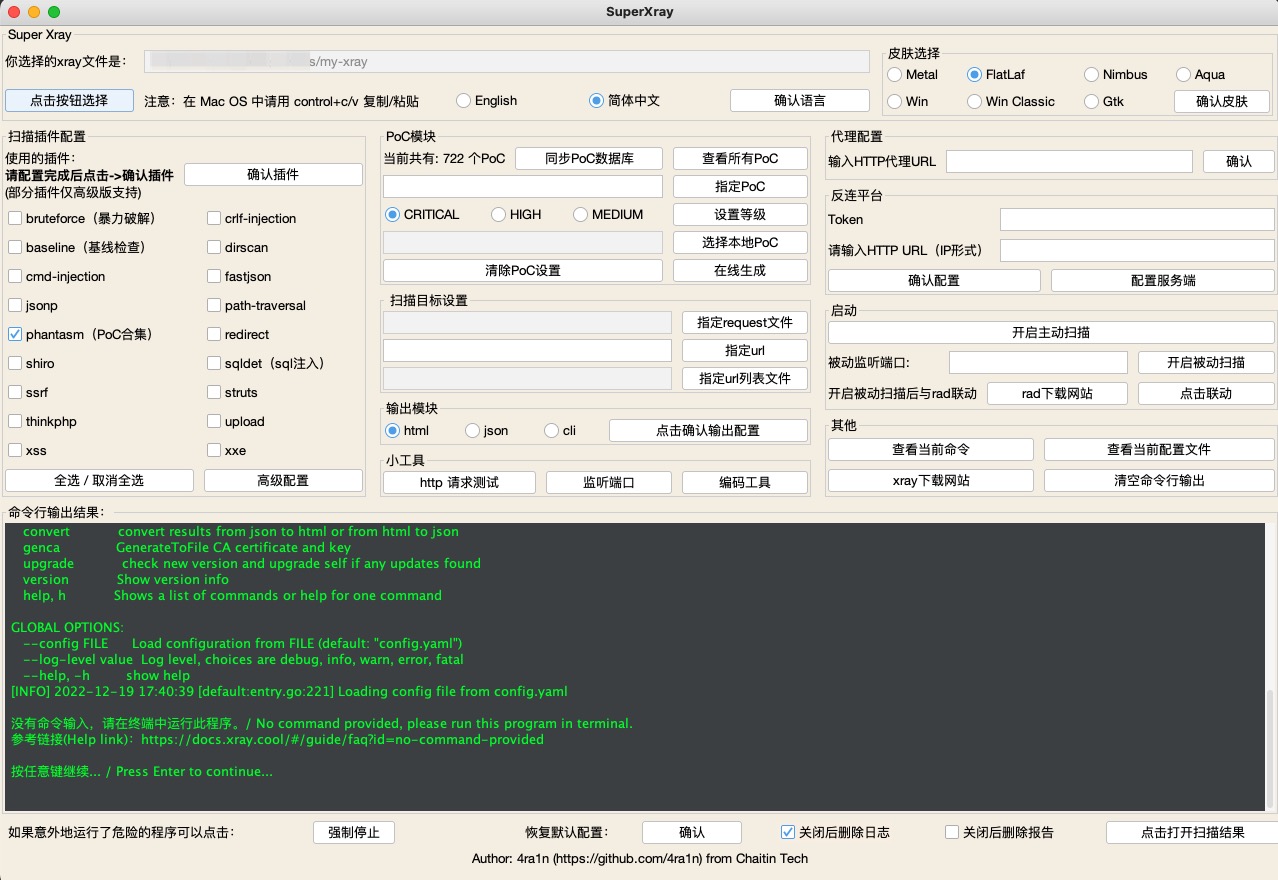Choose the Aqua skin
The height and width of the screenshot is (880, 1278).
tap(1183, 74)
